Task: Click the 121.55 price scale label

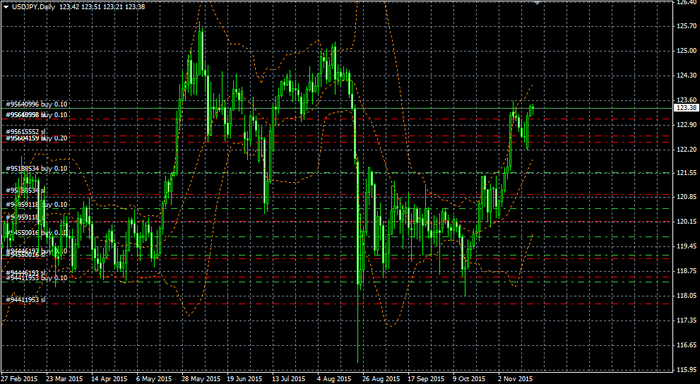Action: tap(687, 172)
